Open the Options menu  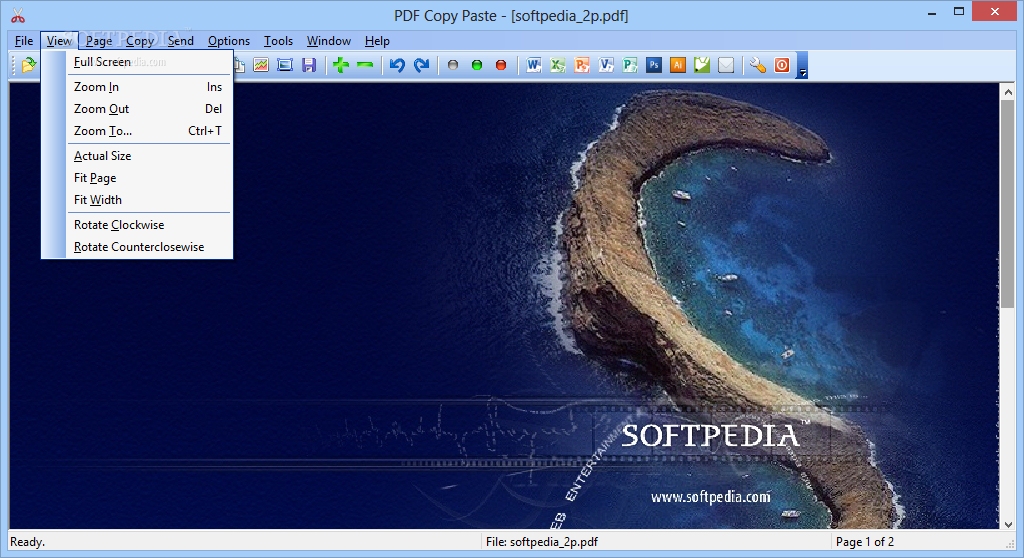pyautogui.click(x=229, y=41)
